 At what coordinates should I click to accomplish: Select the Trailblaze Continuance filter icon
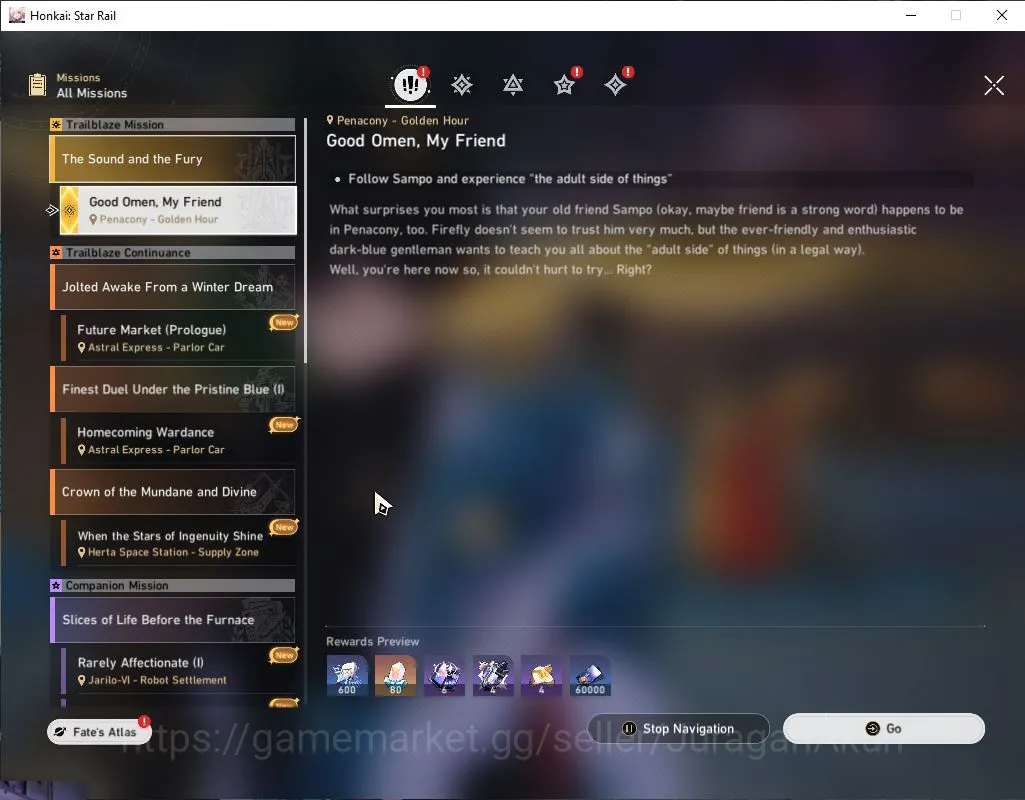point(512,85)
